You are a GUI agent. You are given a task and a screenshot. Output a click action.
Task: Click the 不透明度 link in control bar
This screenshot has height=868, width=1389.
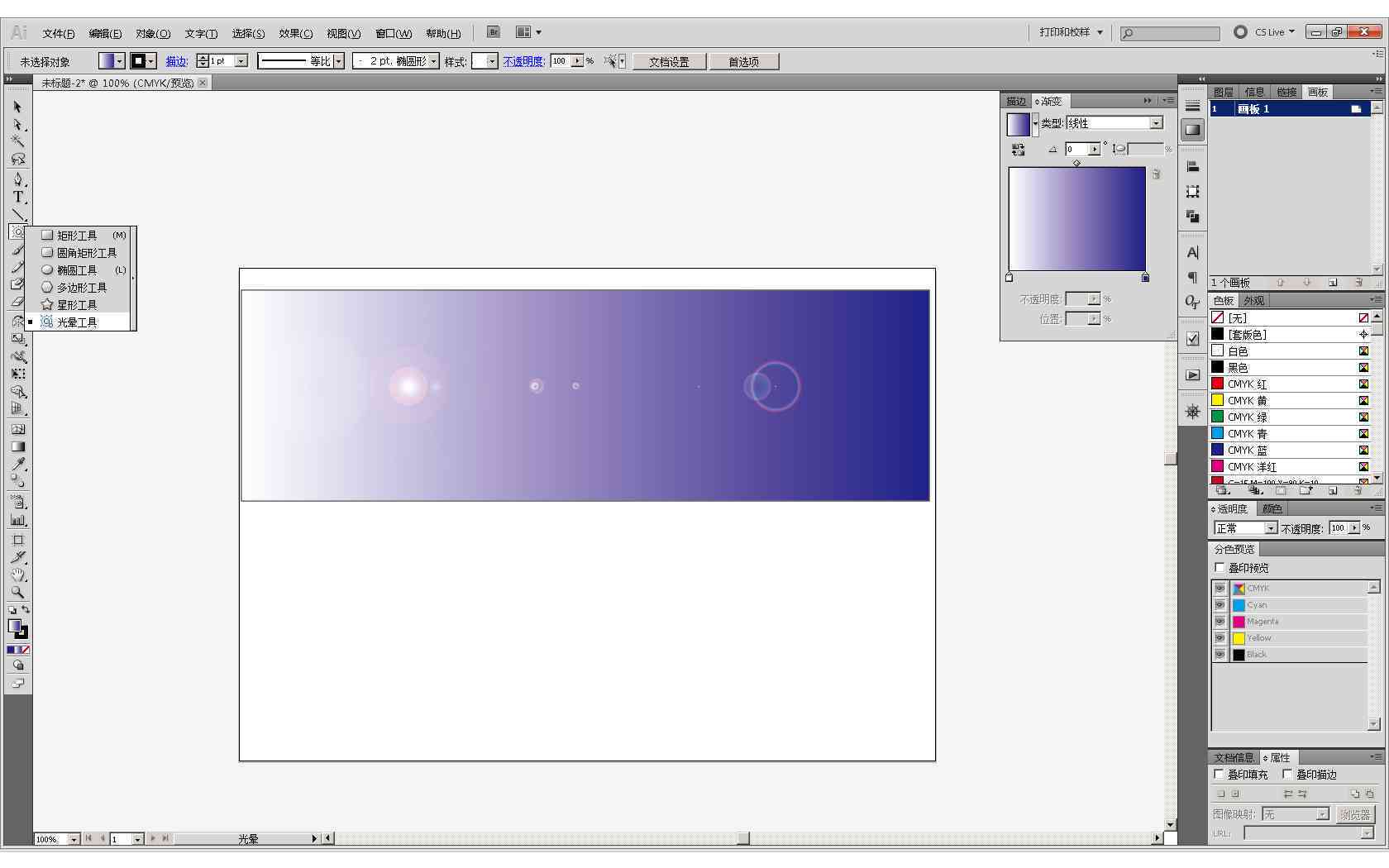(524, 62)
